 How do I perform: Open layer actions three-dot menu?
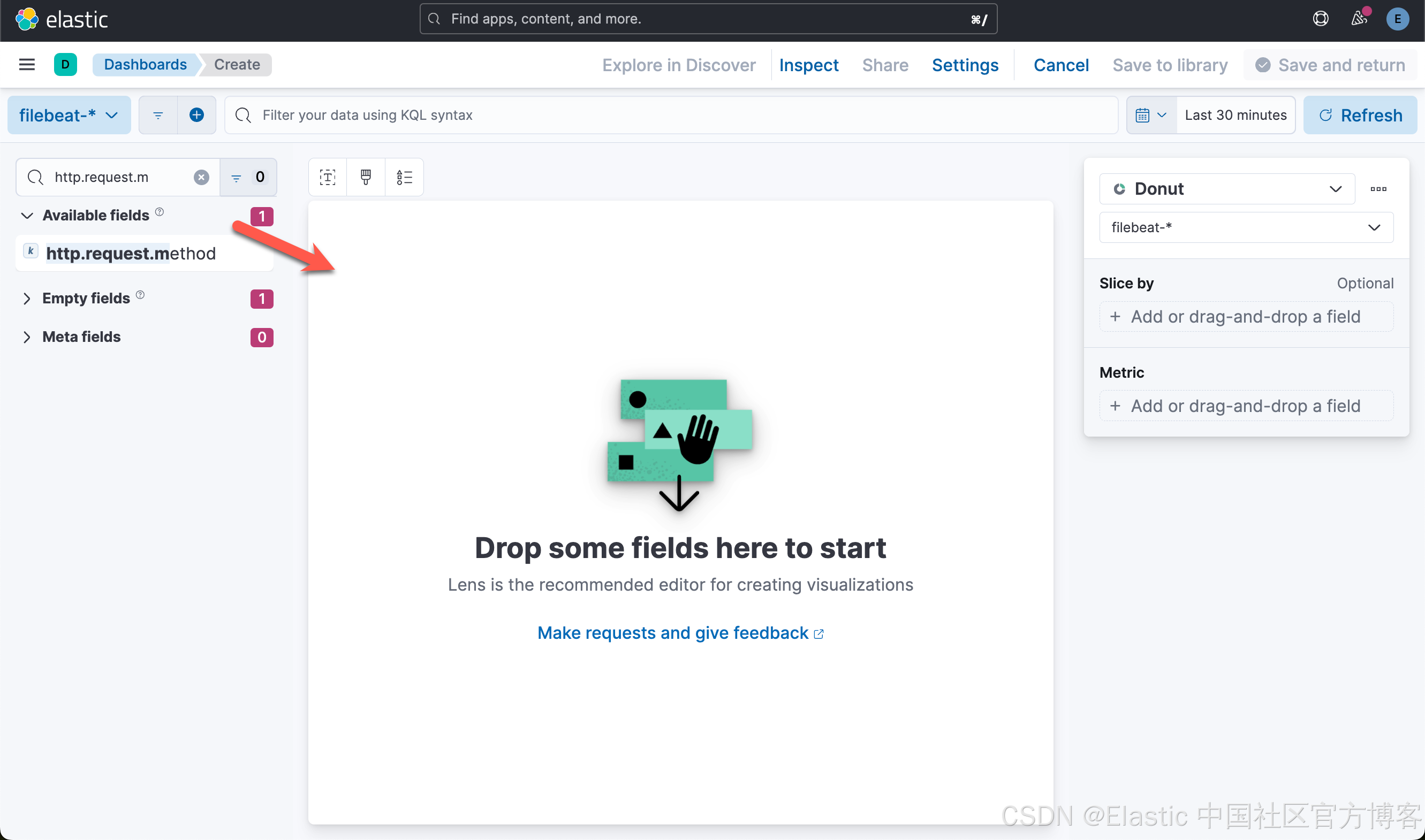point(1378,188)
